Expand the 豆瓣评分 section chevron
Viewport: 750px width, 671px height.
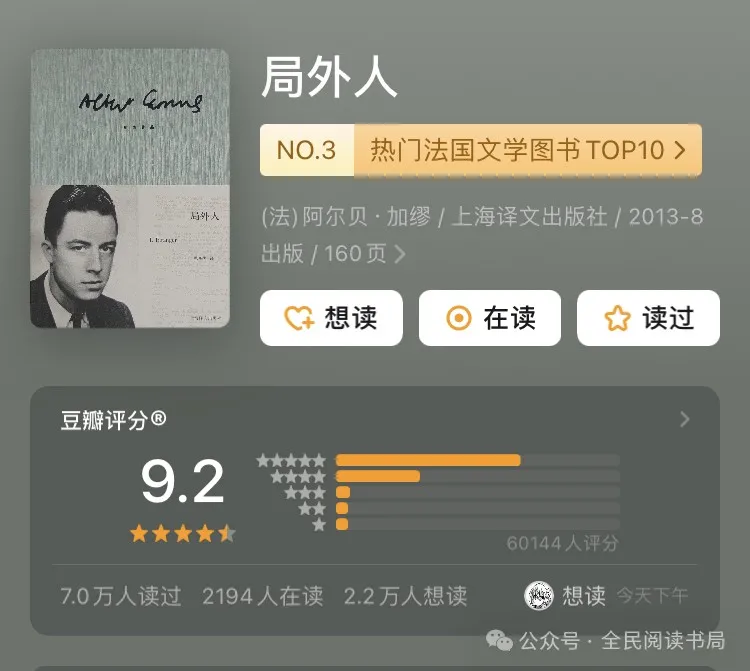(x=685, y=419)
